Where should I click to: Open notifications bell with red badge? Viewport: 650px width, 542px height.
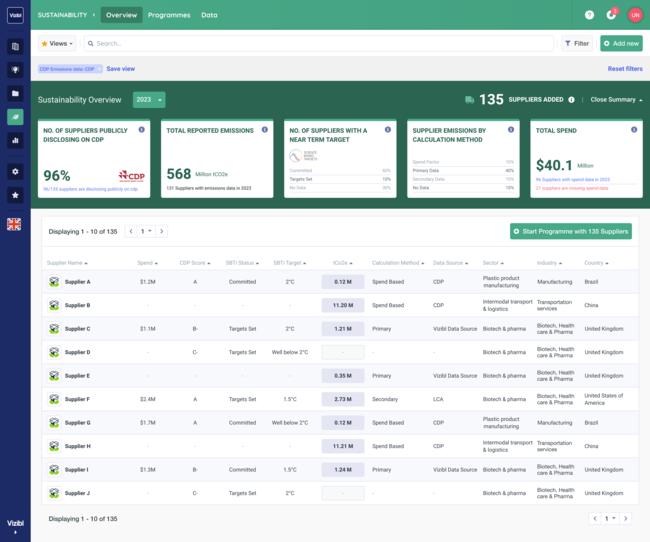tap(611, 15)
